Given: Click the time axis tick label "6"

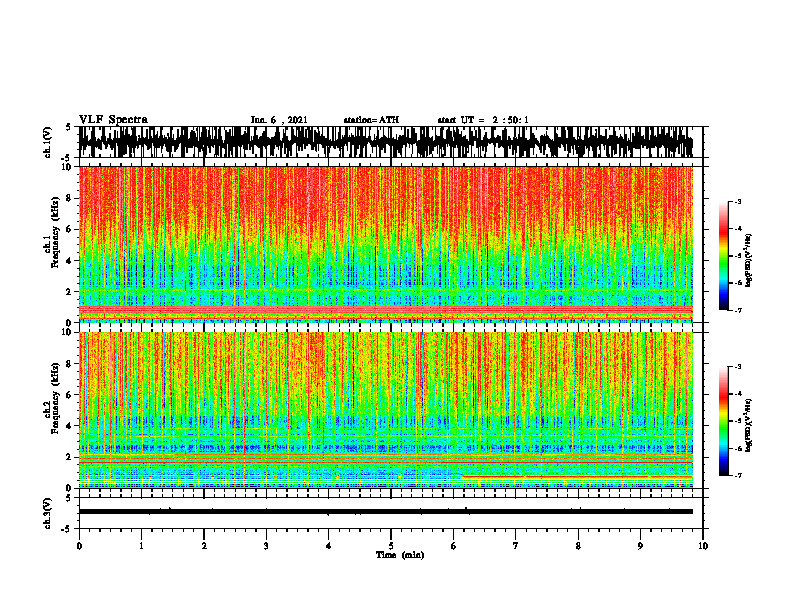Looking at the screenshot, I should [453, 546].
